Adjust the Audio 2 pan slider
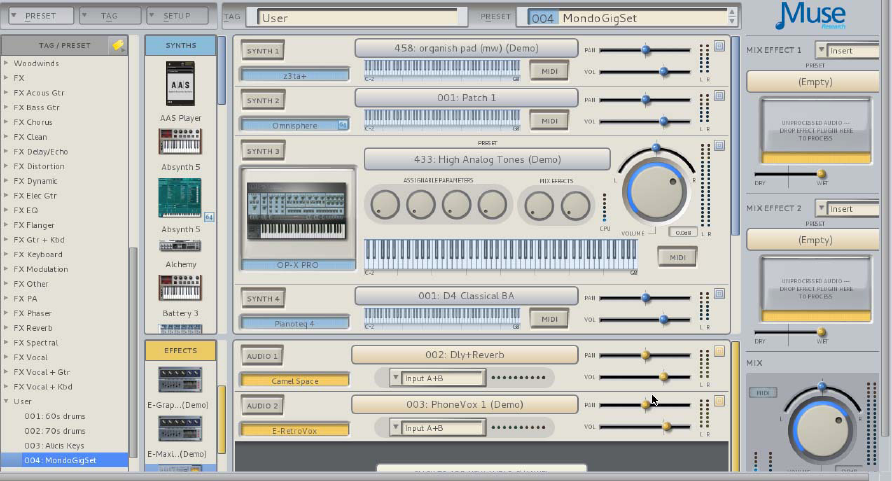Image resolution: width=892 pixels, height=481 pixels. click(x=646, y=405)
